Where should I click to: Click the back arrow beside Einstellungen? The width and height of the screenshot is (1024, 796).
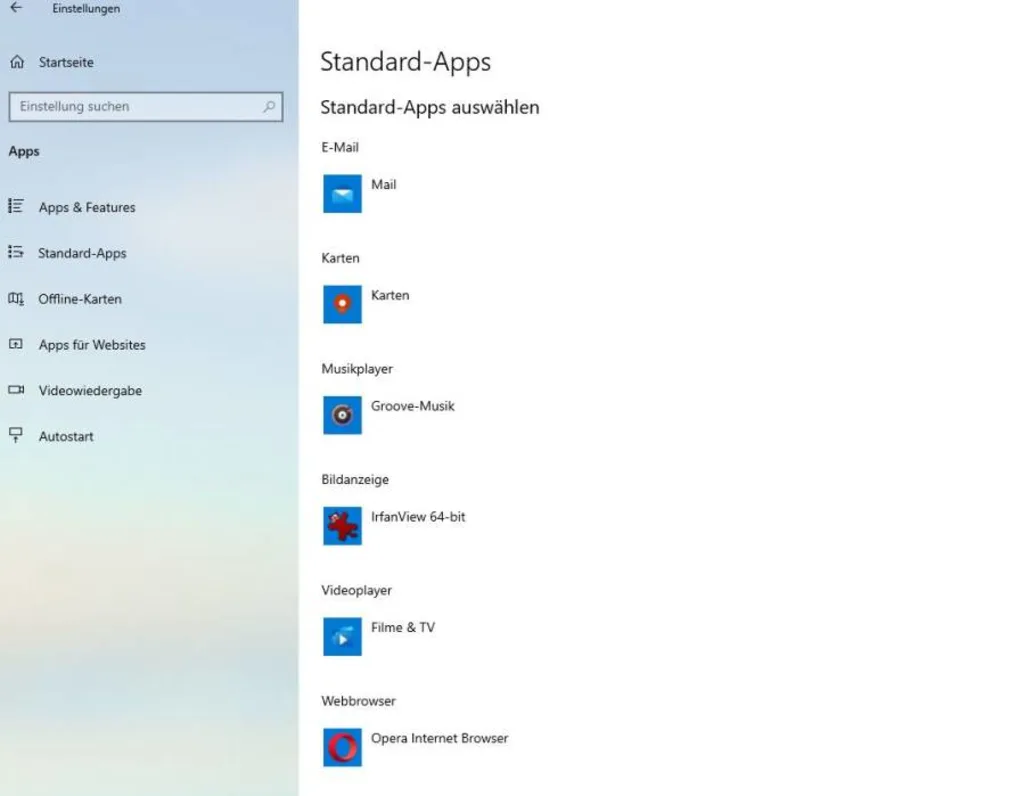click(x=16, y=8)
